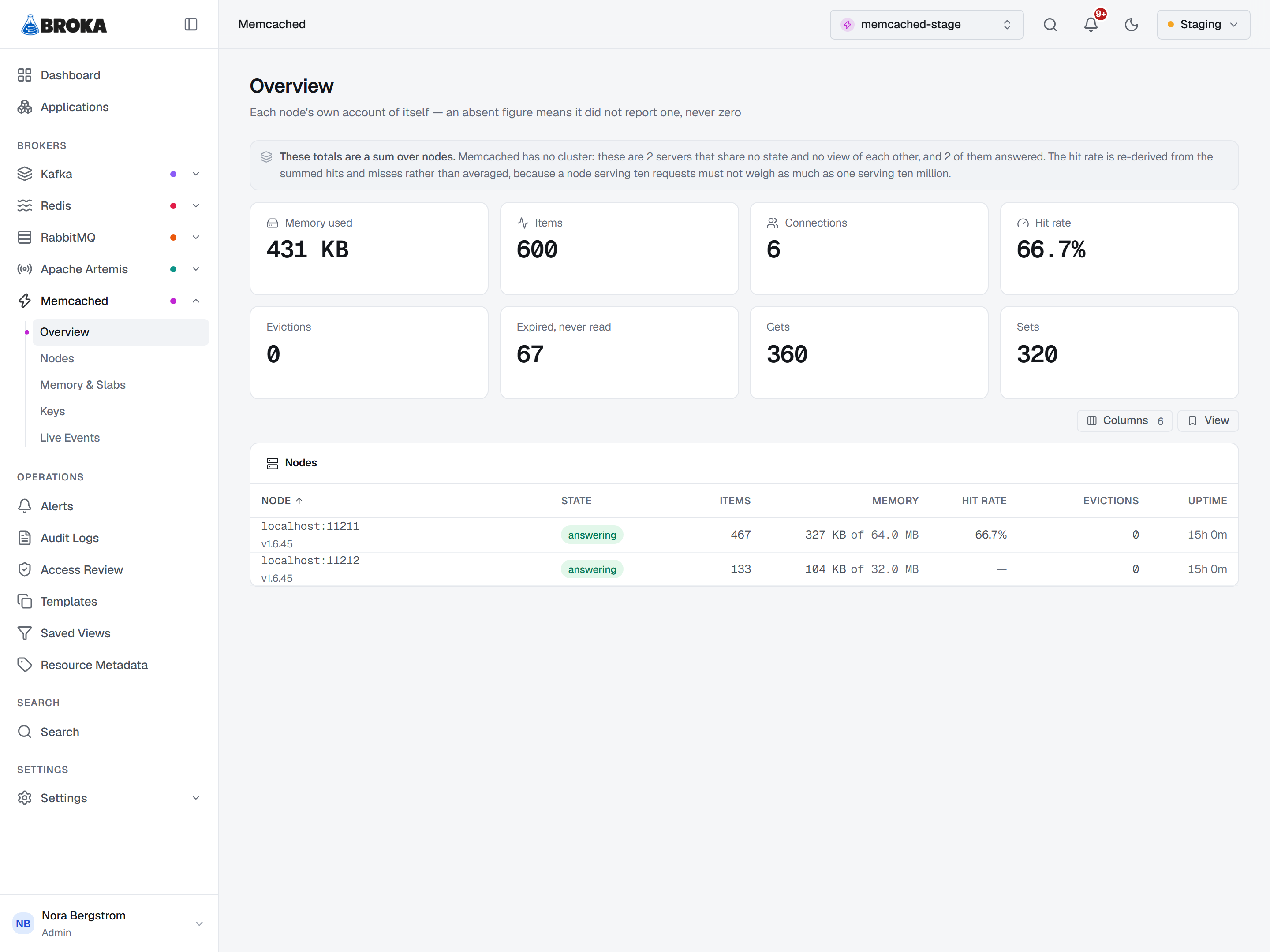Viewport: 1270px width, 952px height.
Task: Open Saved Views funnel icon
Action: pos(25,633)
